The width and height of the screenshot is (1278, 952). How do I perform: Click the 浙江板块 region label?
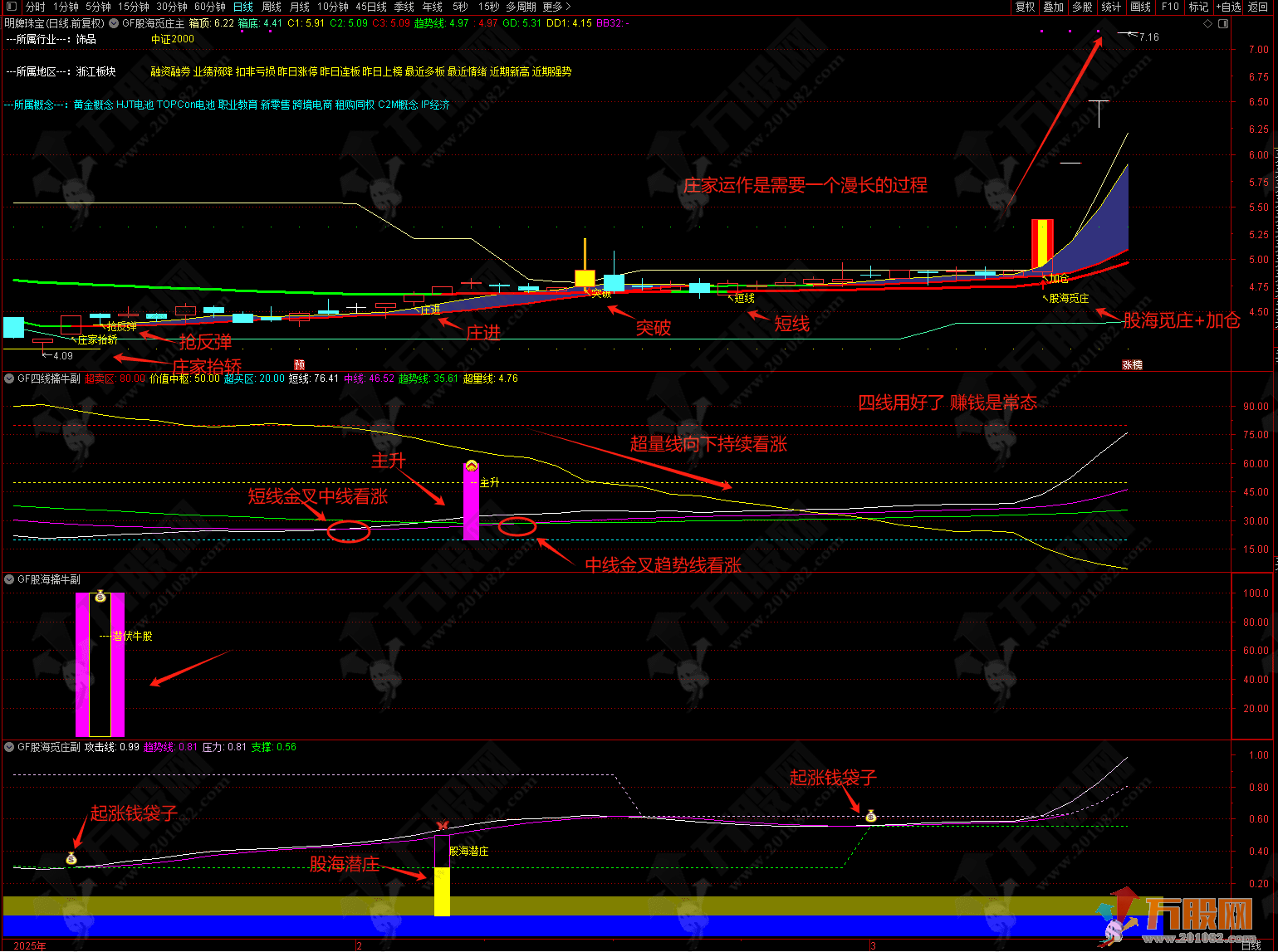96,72
